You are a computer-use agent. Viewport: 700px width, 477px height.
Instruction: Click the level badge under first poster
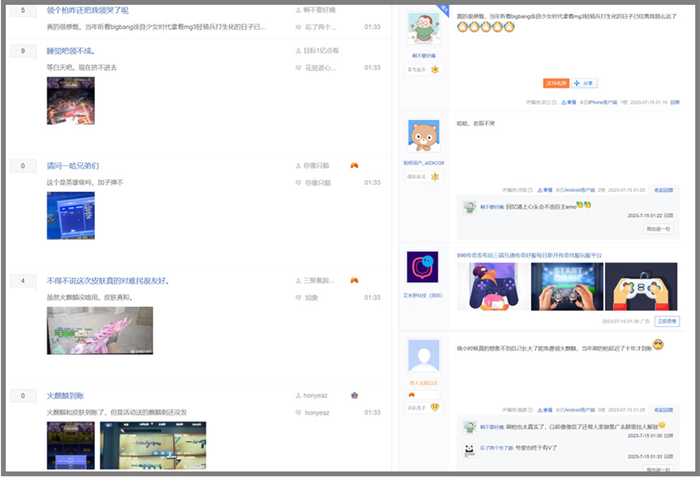[x=435, y=69]
